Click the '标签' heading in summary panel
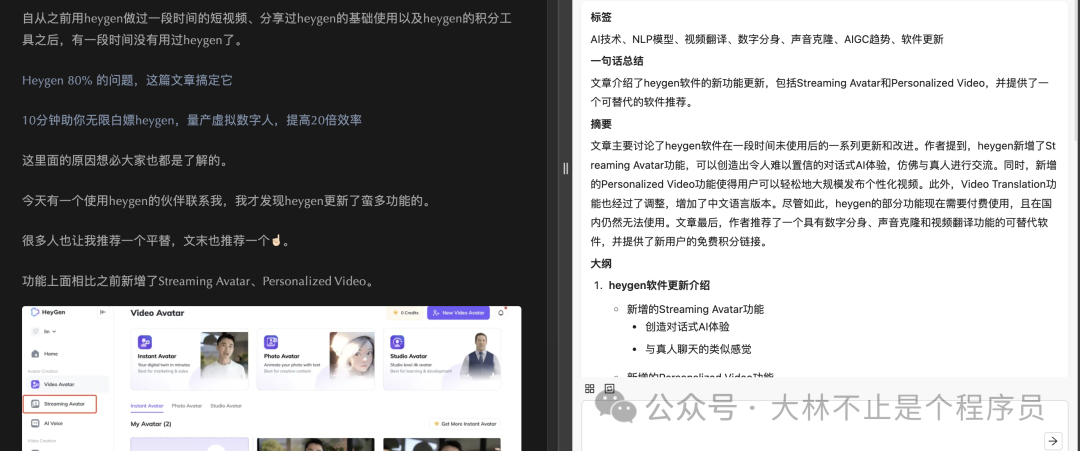1080x451 pixels. tap(601, 17)
